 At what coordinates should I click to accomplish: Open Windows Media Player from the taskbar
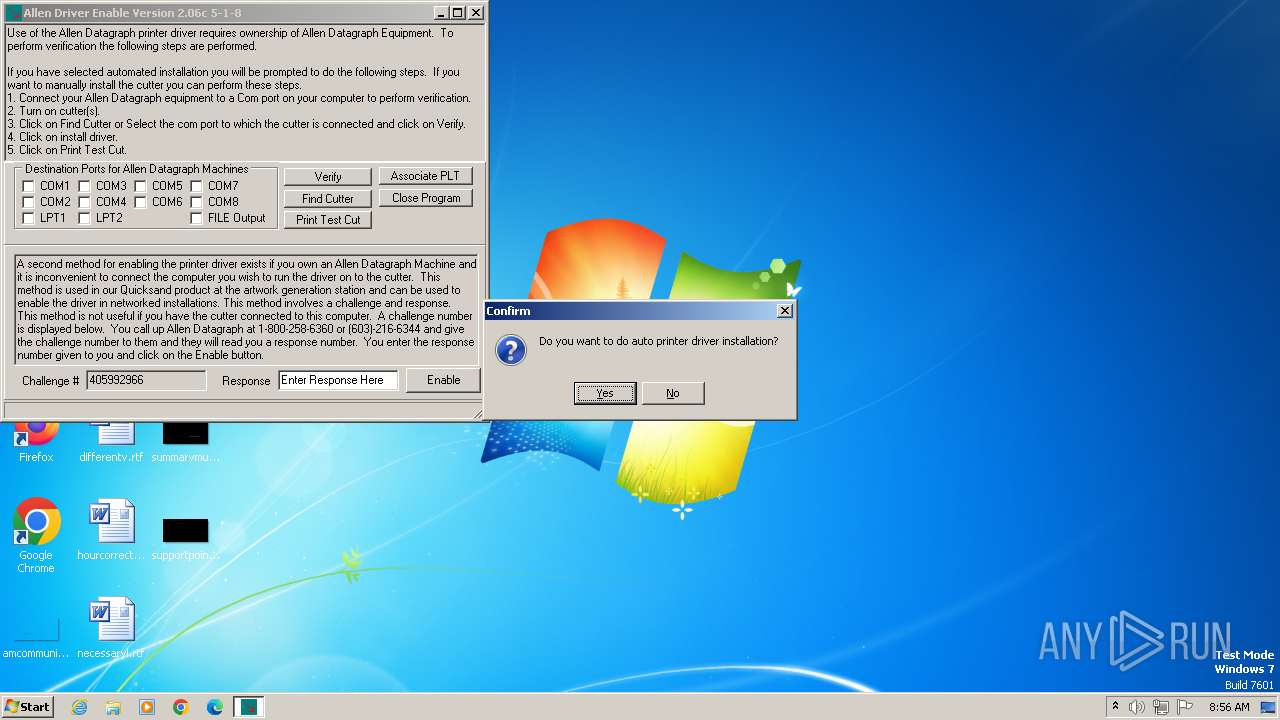coord(147,707)
